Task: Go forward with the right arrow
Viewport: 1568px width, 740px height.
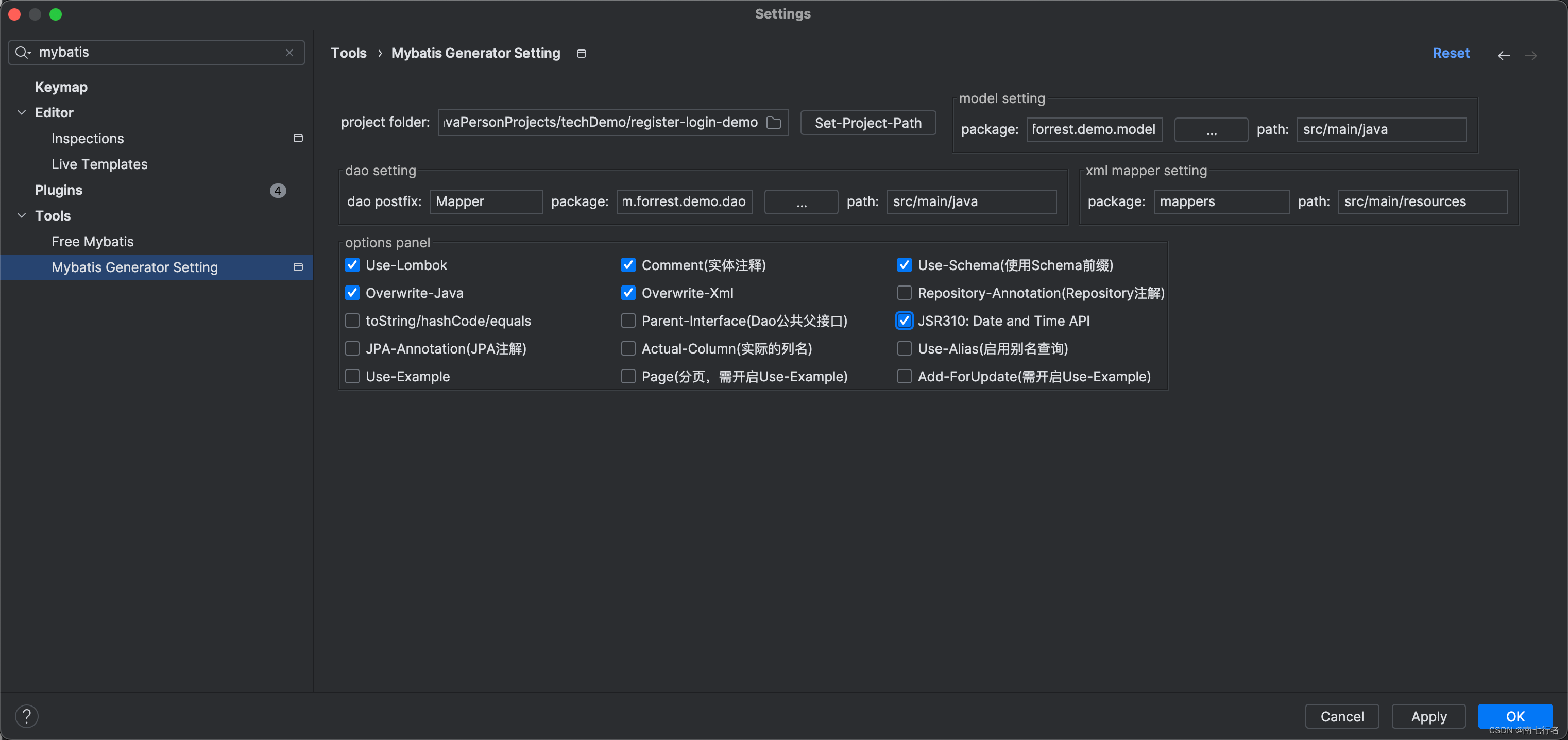Action: tap(1530, 56)
